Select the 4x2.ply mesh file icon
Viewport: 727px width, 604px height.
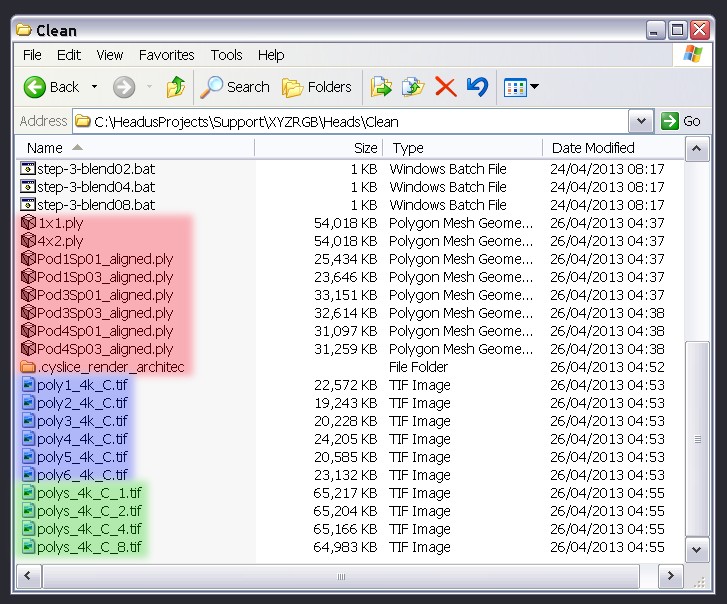(x=28, y=241)
